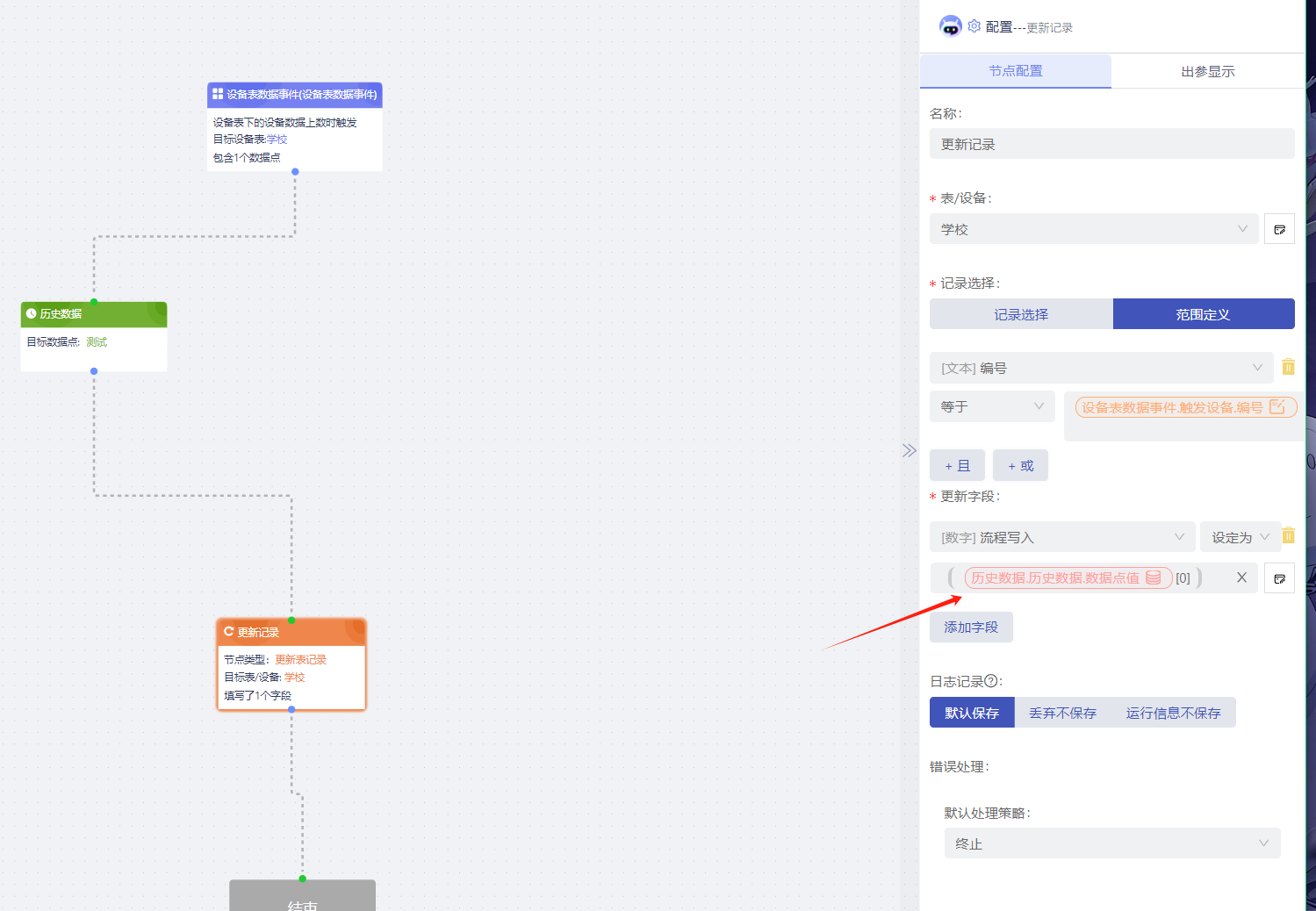Open the 学校 table/device dropdown
The image size is (1316, 911).
[1093, 229]
